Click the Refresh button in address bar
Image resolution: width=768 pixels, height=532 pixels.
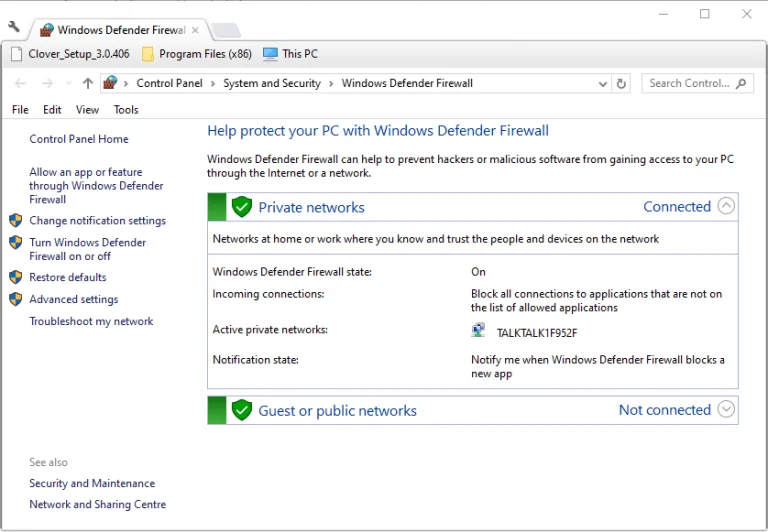tap(622, 84)
